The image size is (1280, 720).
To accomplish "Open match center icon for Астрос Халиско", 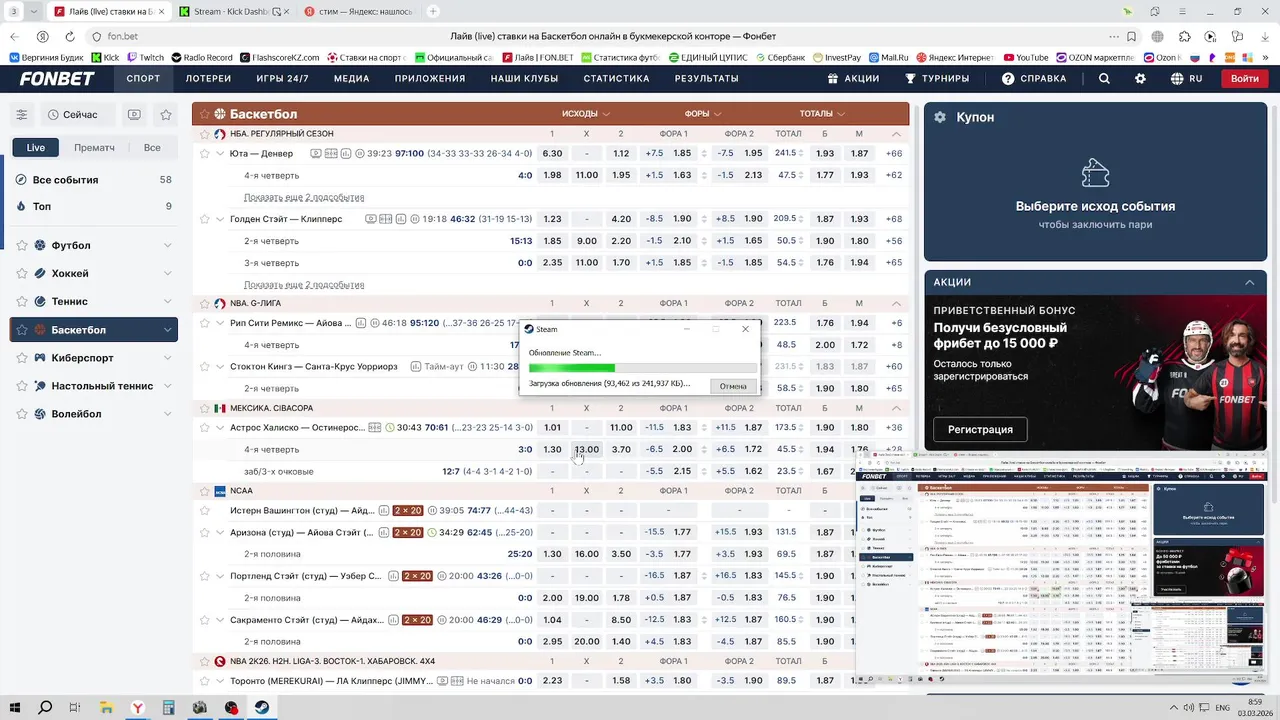I will point(375,428).
